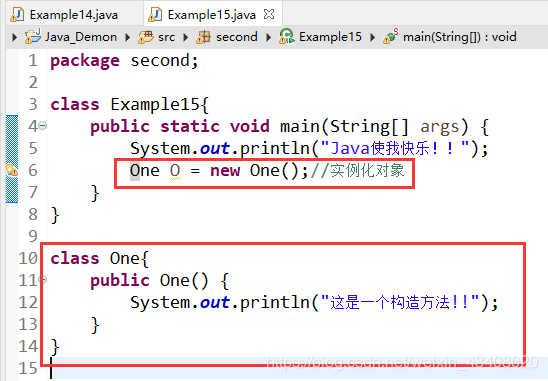Click line number 1 in the gutter
The image size is (548, 381).
(33, 60)
